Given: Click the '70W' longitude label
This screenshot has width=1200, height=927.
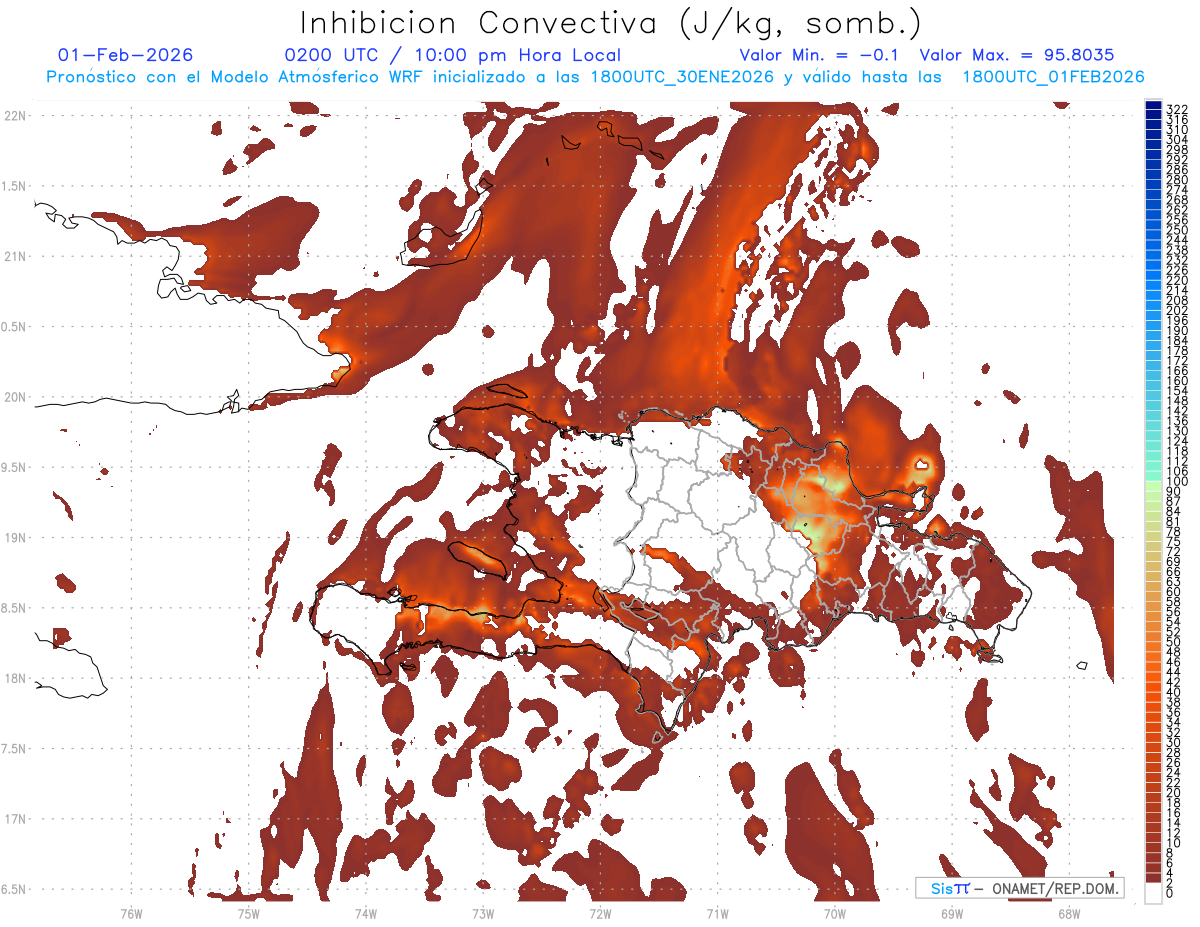Looking at the screenshot, I should pyautogui.click(x=834, y=913).
